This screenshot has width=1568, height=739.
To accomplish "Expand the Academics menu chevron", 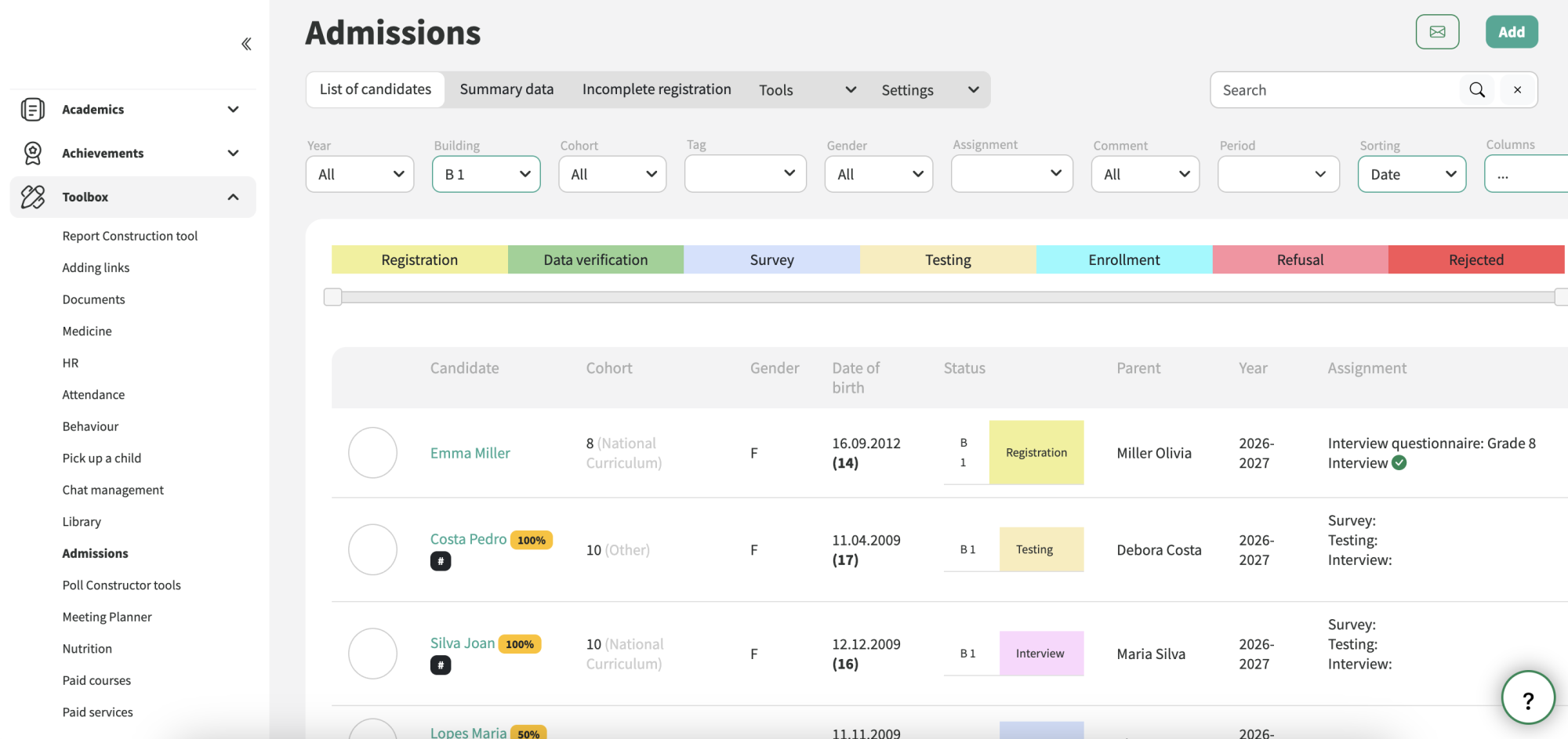I will pyautogui.click(x=233, y=110).
